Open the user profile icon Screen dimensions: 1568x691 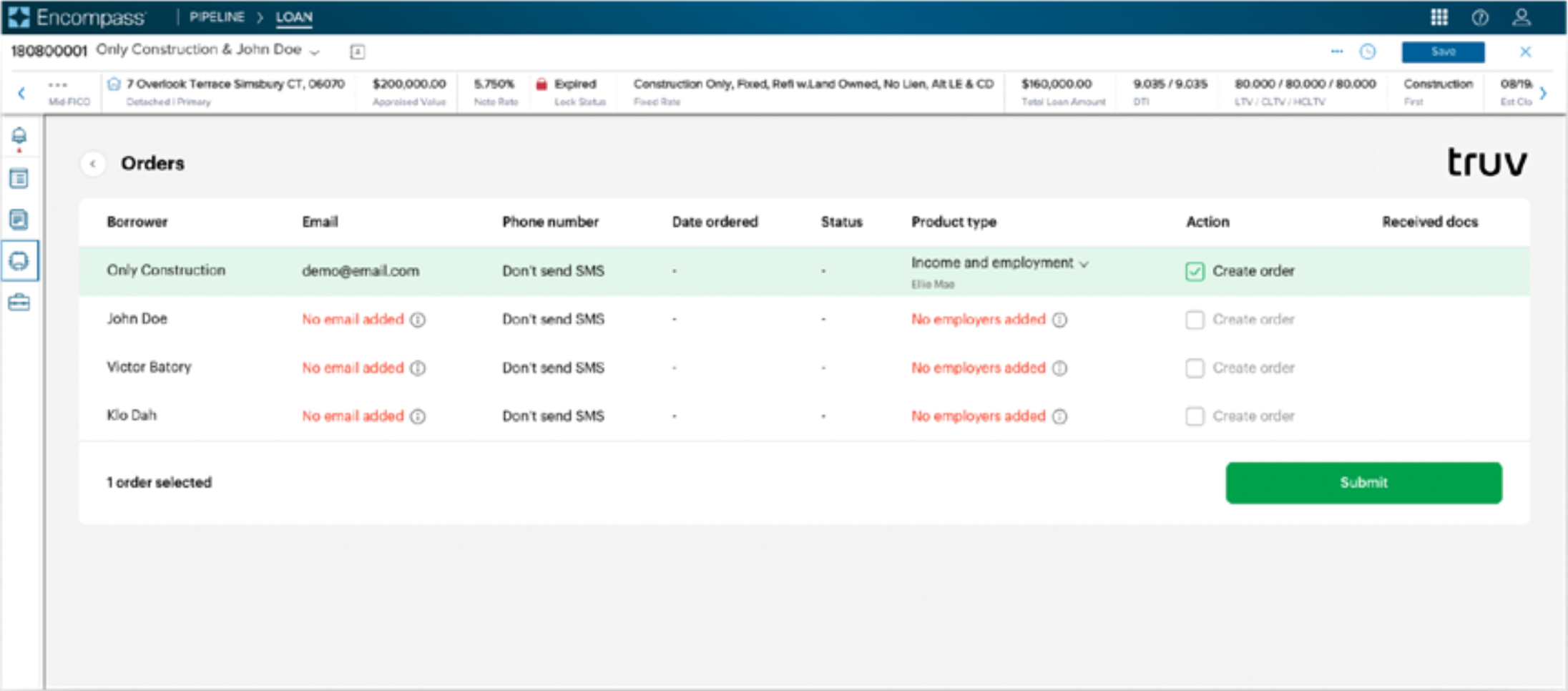(1522, 17)
